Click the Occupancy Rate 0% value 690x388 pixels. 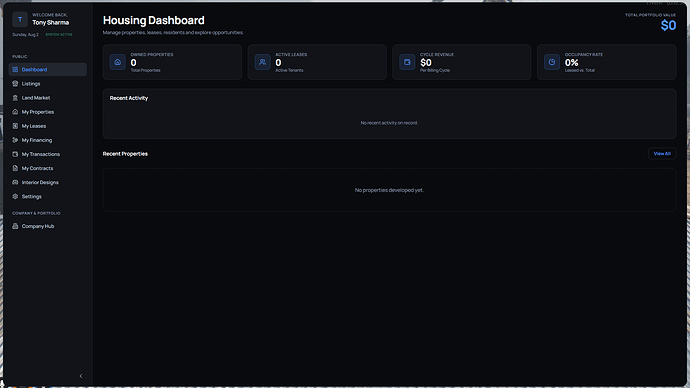click(x=572, y=62)
